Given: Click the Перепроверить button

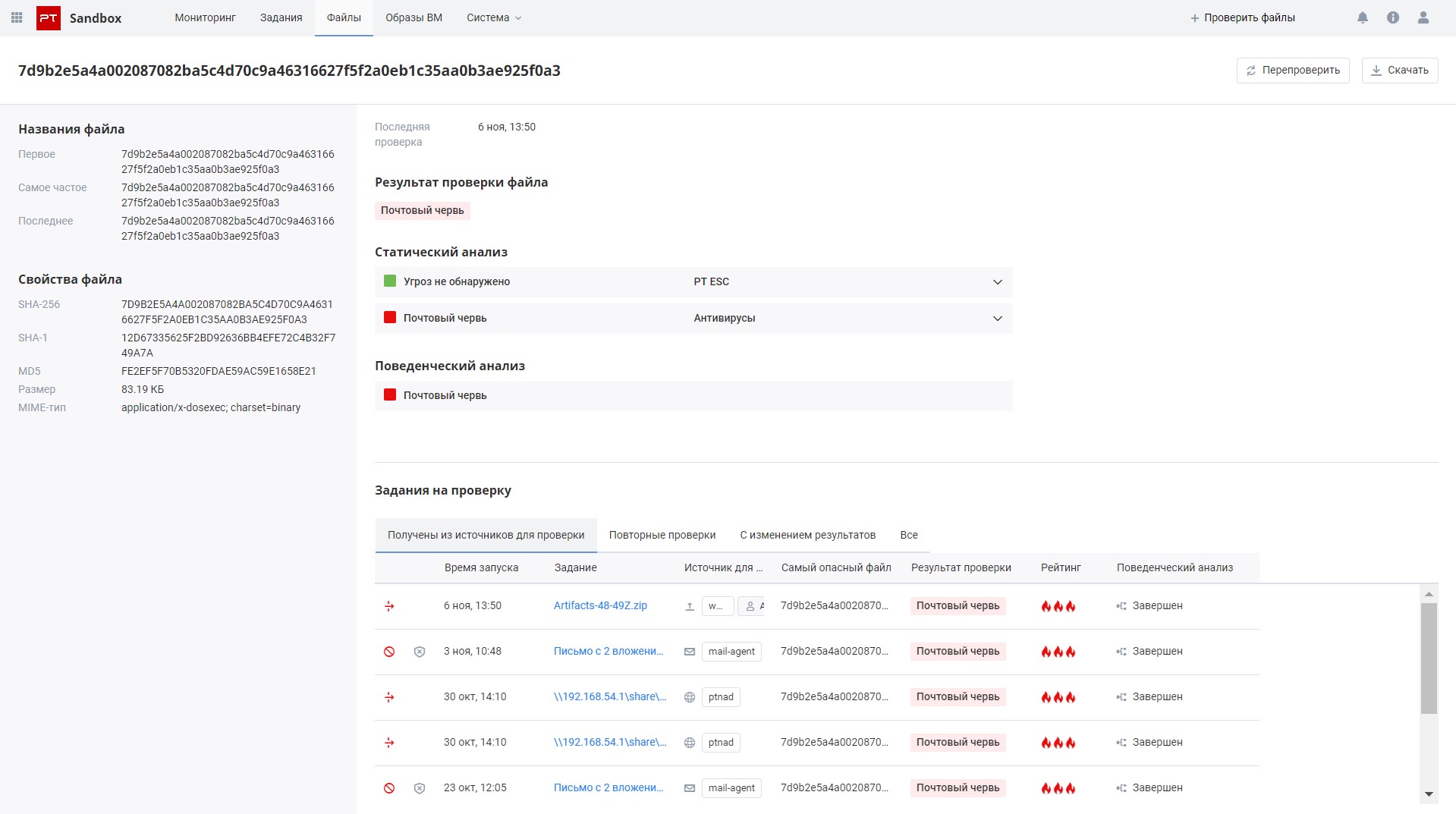Looking at the screenshot, I should pyautogui.click(x=1292, y=71).
